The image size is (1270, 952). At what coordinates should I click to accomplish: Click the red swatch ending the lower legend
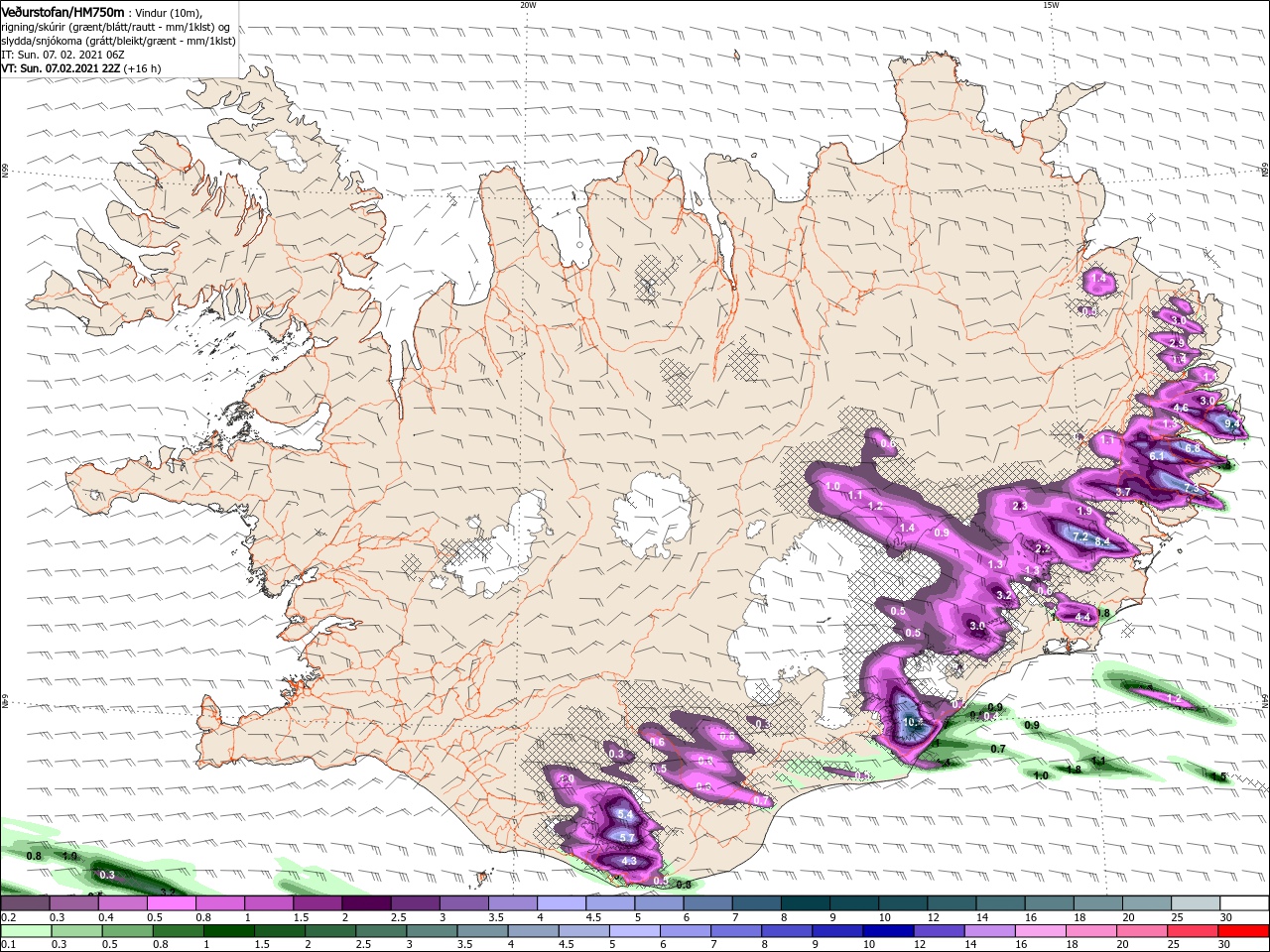1243,931
